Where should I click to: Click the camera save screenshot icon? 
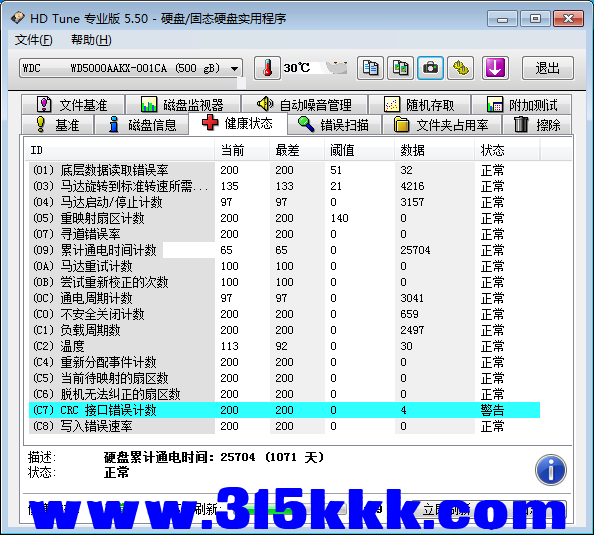tap(430, 68)
